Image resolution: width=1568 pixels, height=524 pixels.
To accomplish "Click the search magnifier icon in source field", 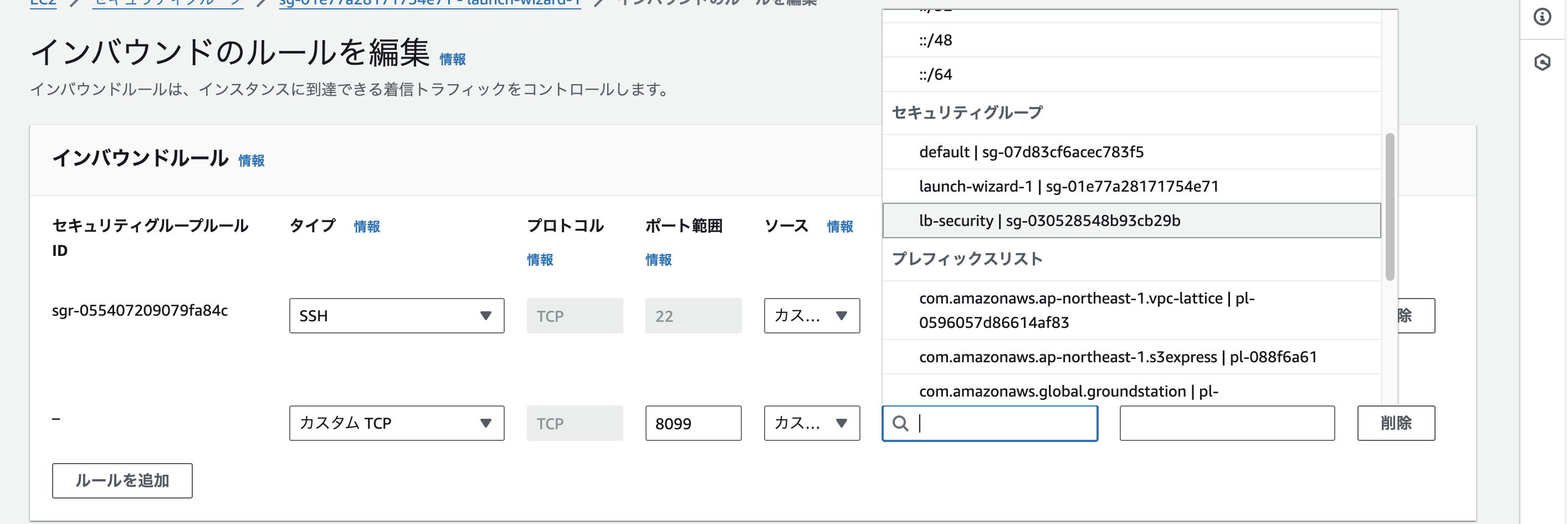I will [900, 423].
